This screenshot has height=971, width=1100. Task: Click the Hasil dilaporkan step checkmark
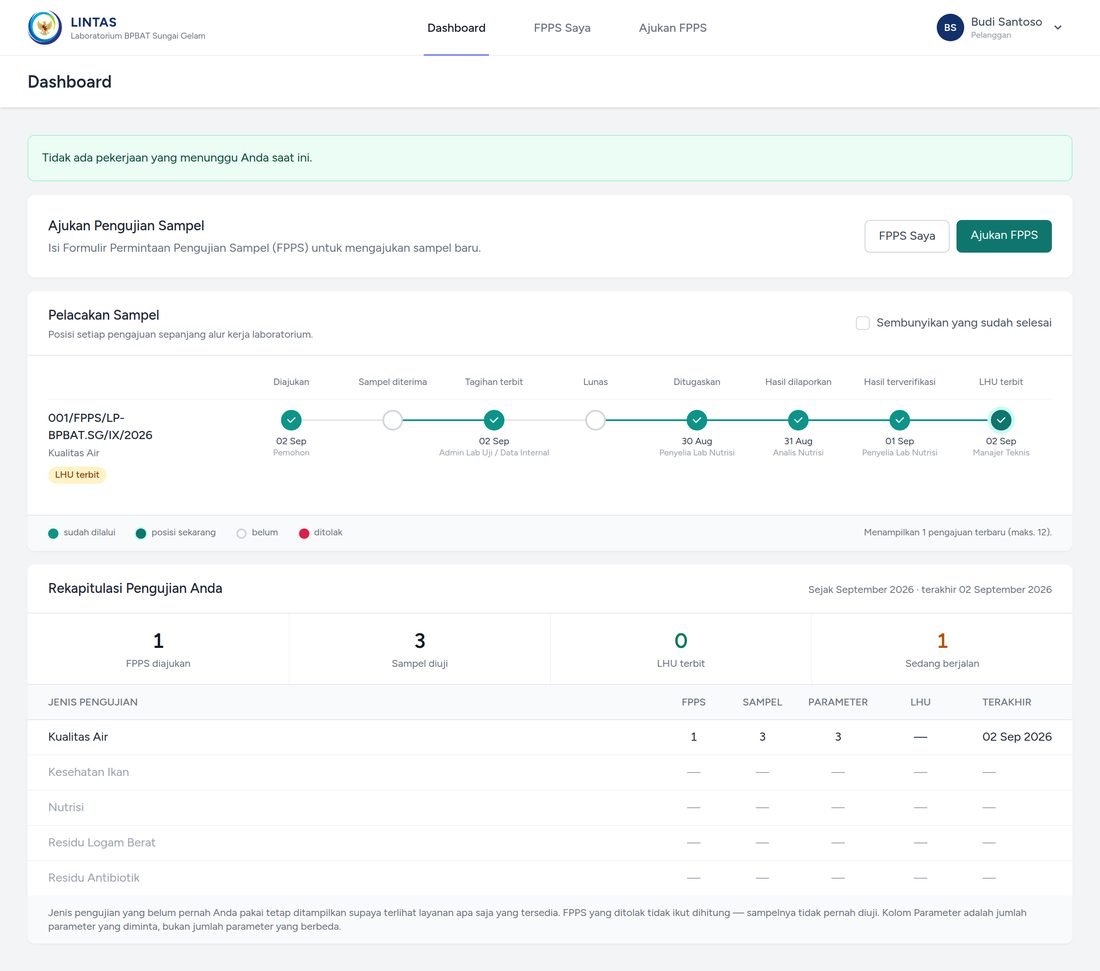coord(798,420)
